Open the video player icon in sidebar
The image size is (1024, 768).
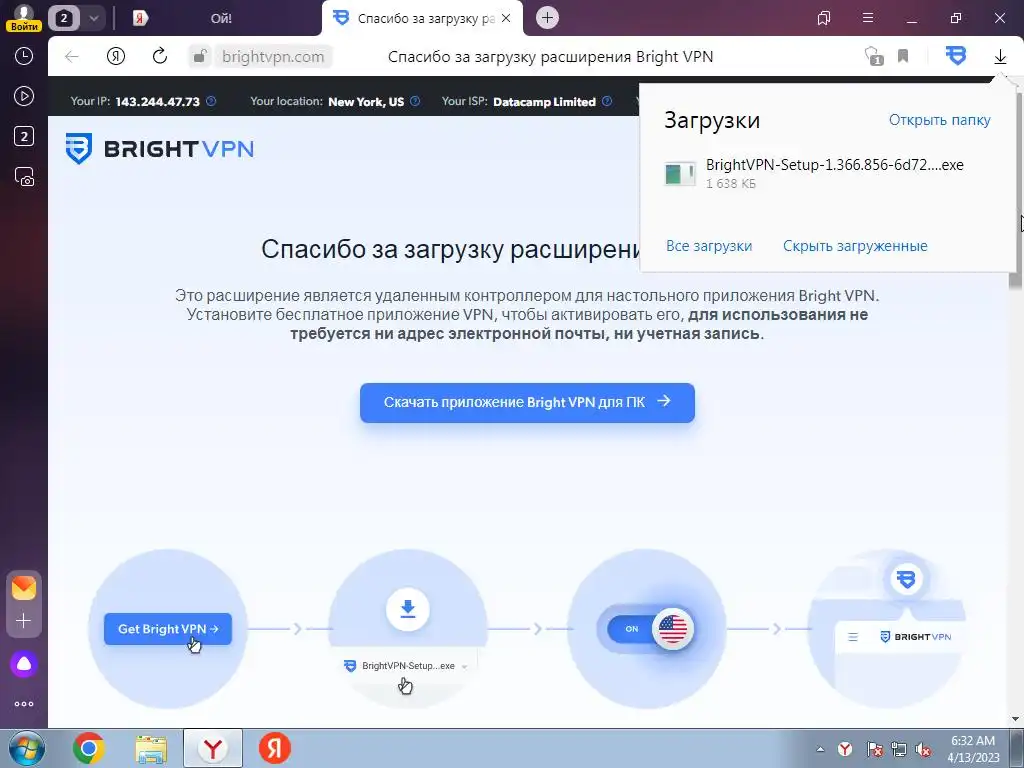click(24, 97)
